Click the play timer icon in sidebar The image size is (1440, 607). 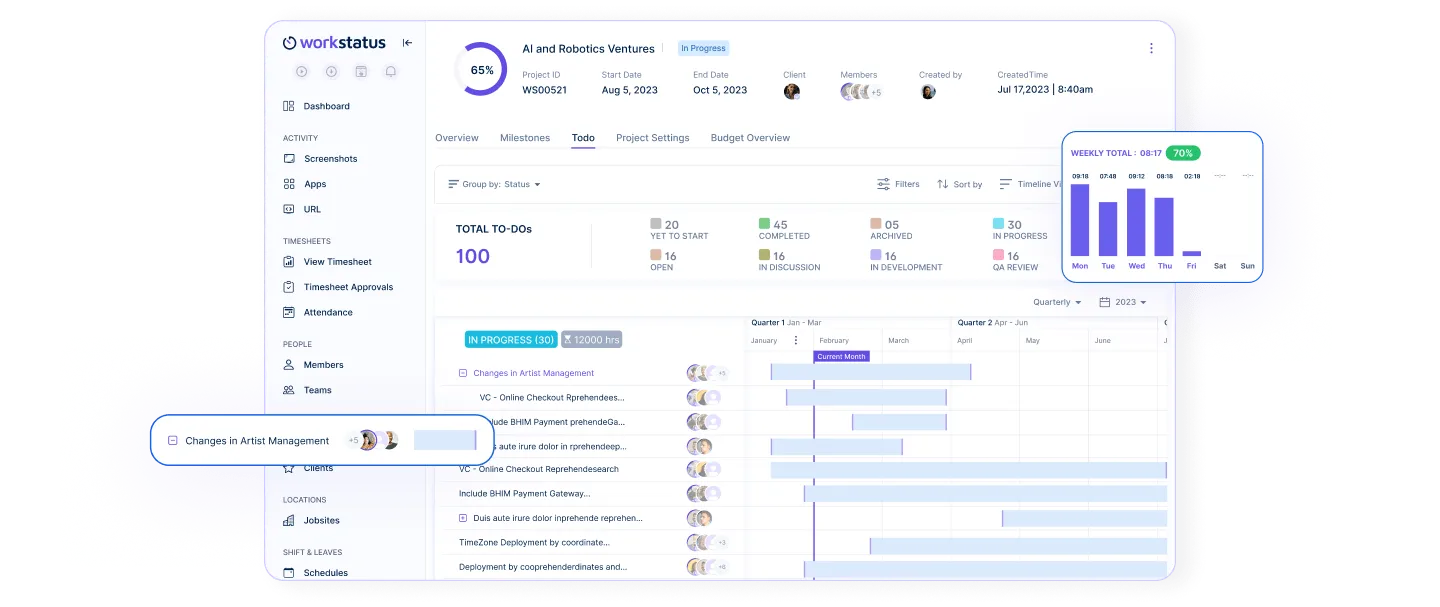[x=301, y=72]
